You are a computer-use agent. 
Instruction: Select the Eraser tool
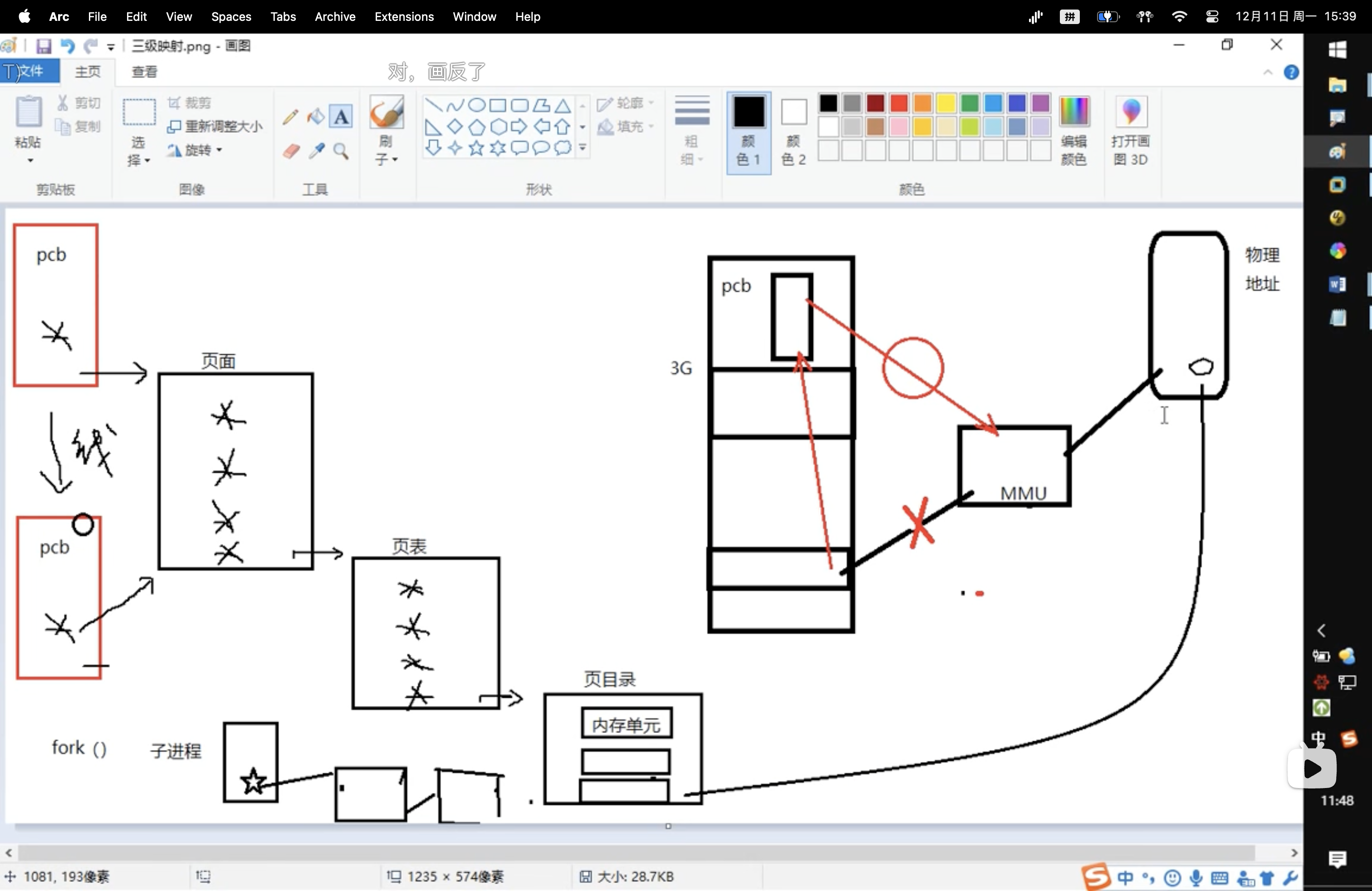point(291,151)
